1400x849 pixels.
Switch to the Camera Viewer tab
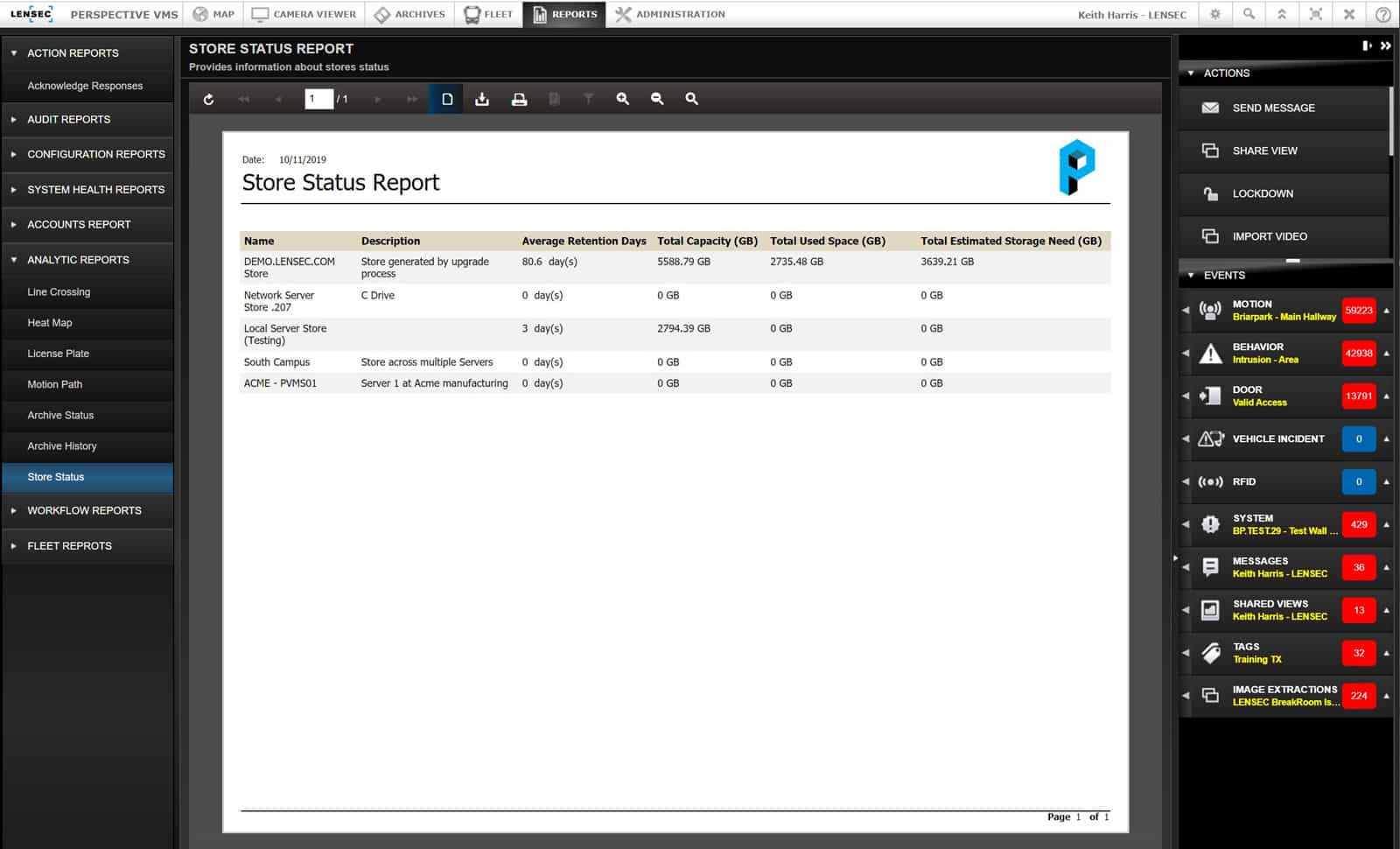[x=304, y=14]
